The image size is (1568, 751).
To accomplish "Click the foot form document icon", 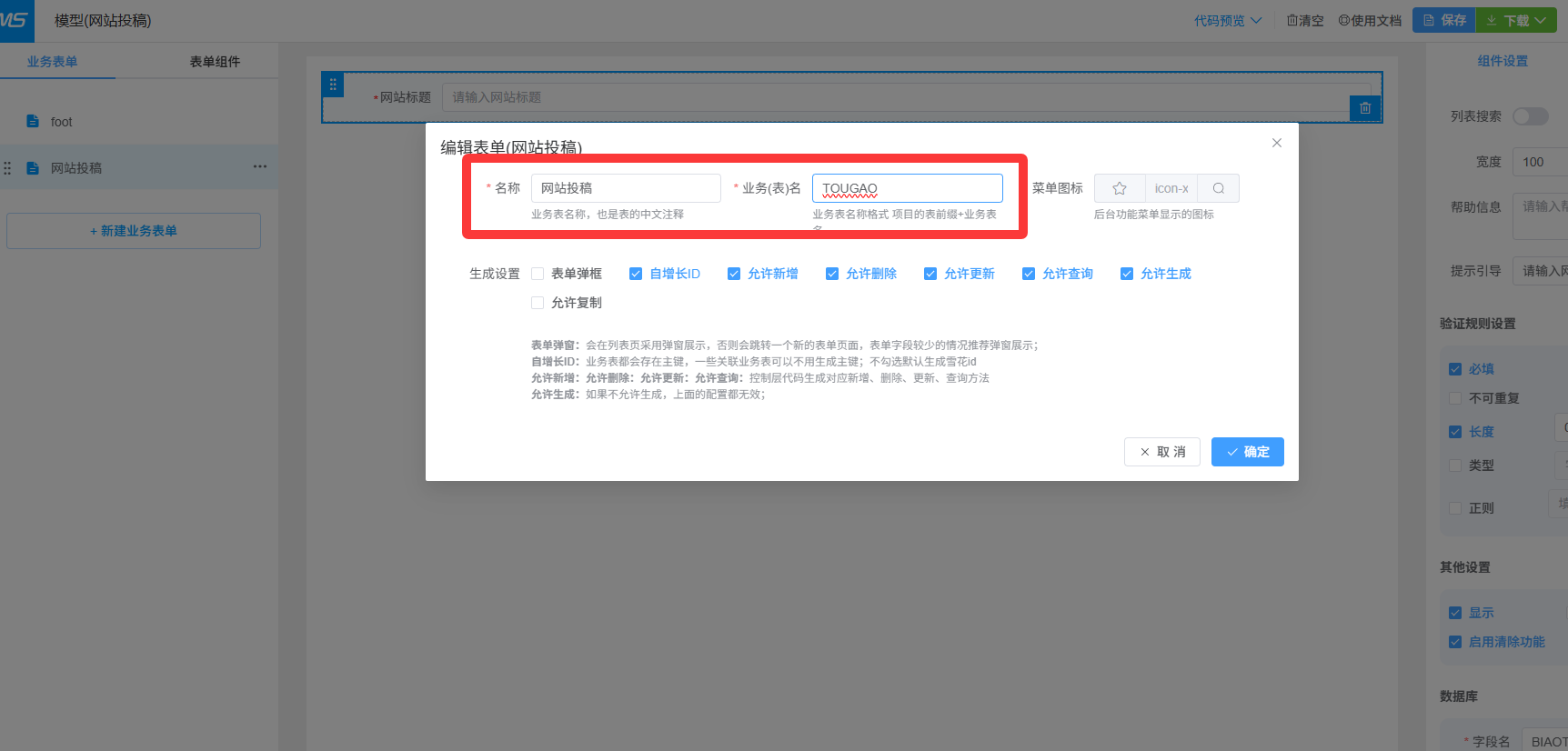I will click(33, 121).
